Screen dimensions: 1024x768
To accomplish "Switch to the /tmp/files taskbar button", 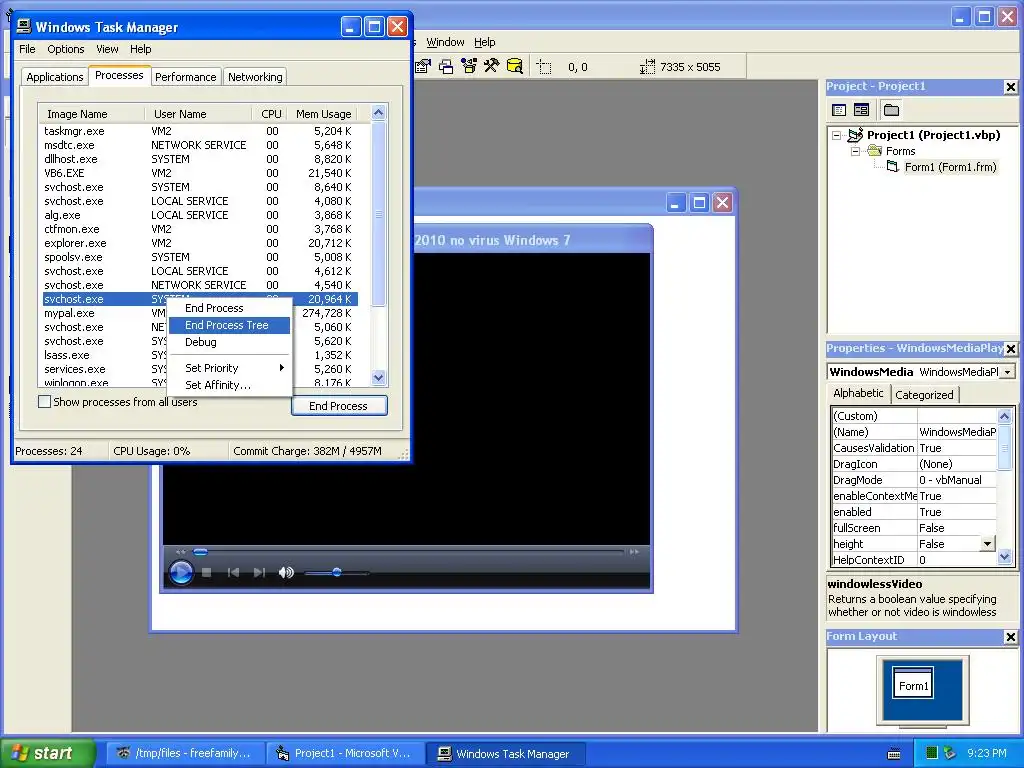I will pos(185,753).
